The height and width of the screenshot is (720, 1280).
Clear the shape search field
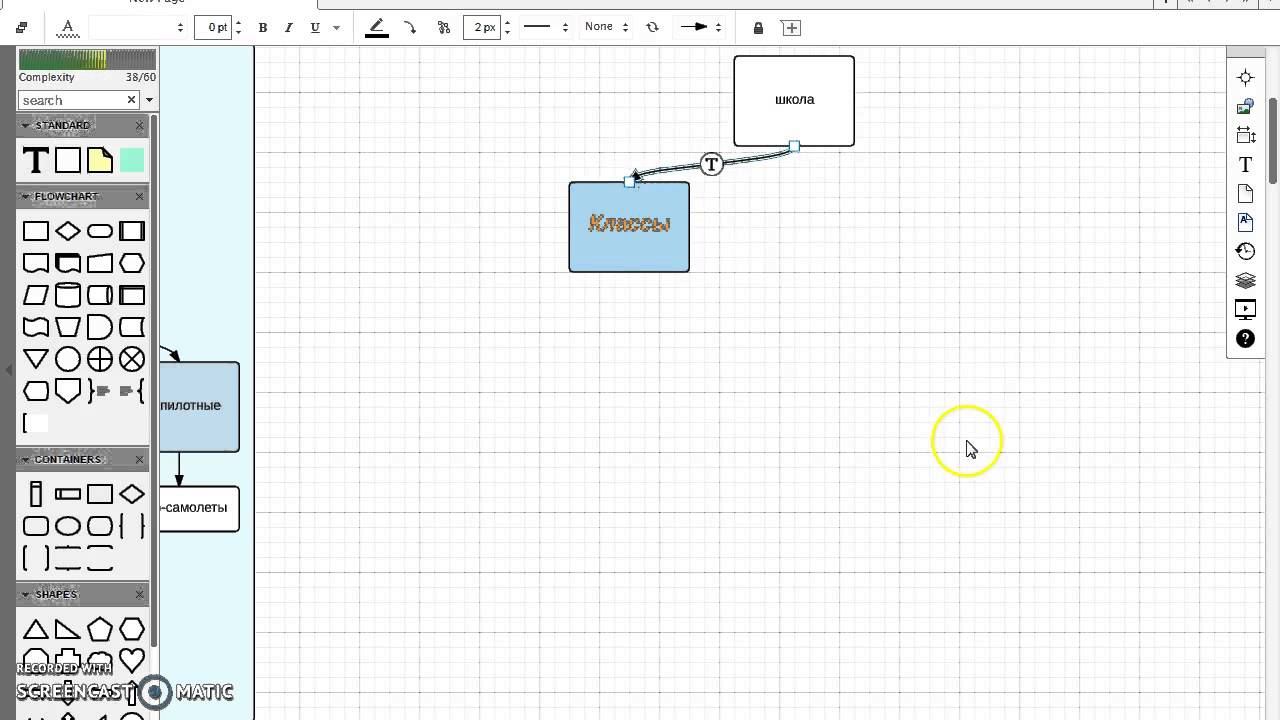[131, 100]
